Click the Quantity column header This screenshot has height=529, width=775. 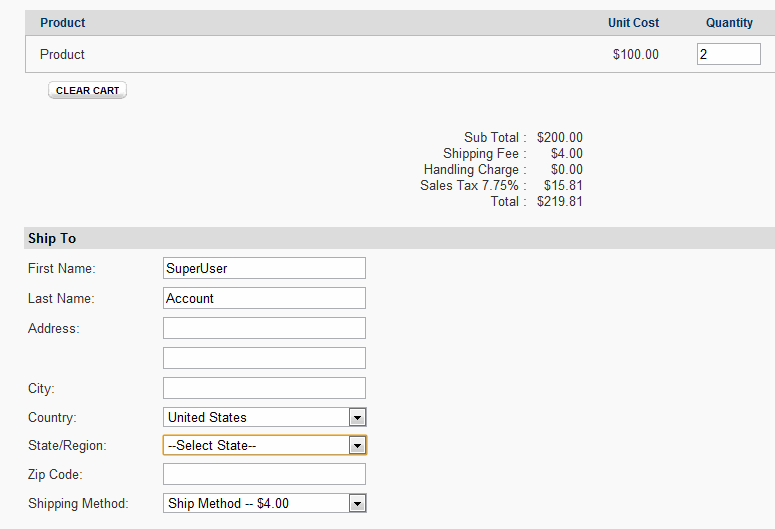(x=729, y=23)
